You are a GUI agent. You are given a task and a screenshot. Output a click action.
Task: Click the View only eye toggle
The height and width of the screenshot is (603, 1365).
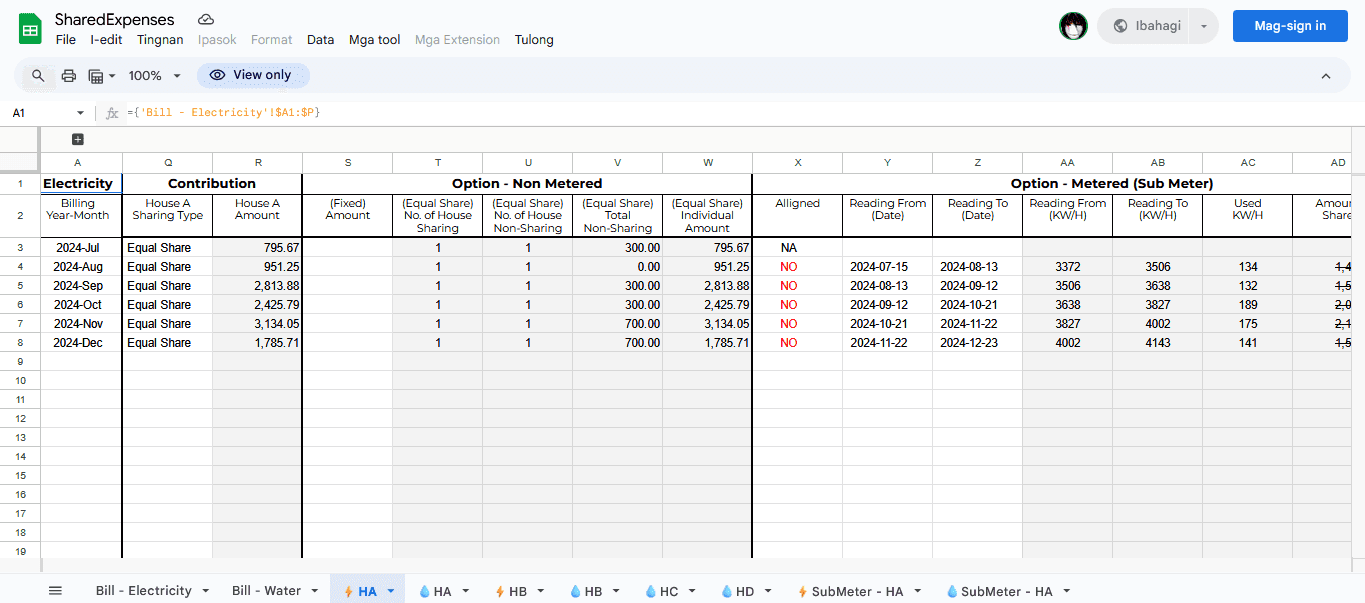click(x=253, y=75)
